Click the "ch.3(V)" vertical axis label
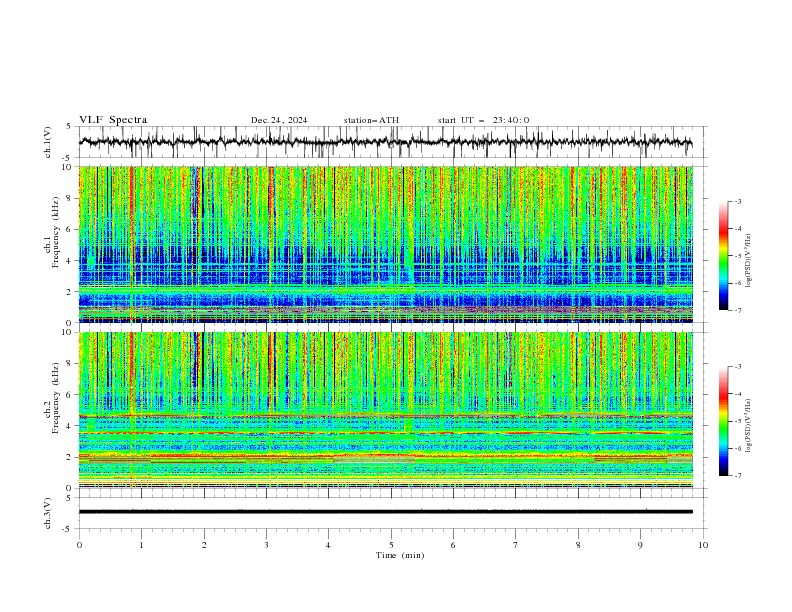792x612 pixels. [x=48, y=513]
